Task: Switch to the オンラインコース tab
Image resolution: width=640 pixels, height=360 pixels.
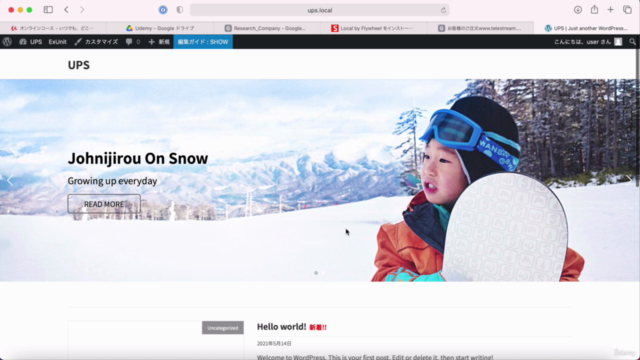Action: pos(53,28)
